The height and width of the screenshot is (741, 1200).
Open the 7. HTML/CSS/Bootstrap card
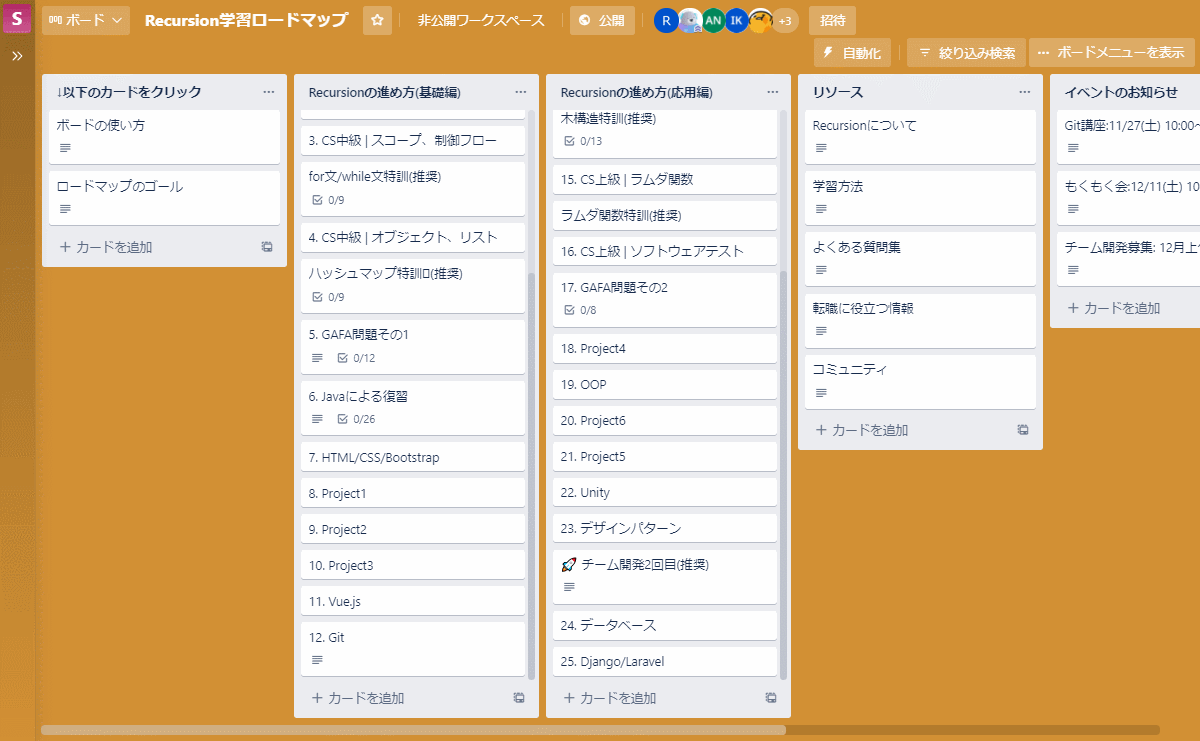pos(413,457)
